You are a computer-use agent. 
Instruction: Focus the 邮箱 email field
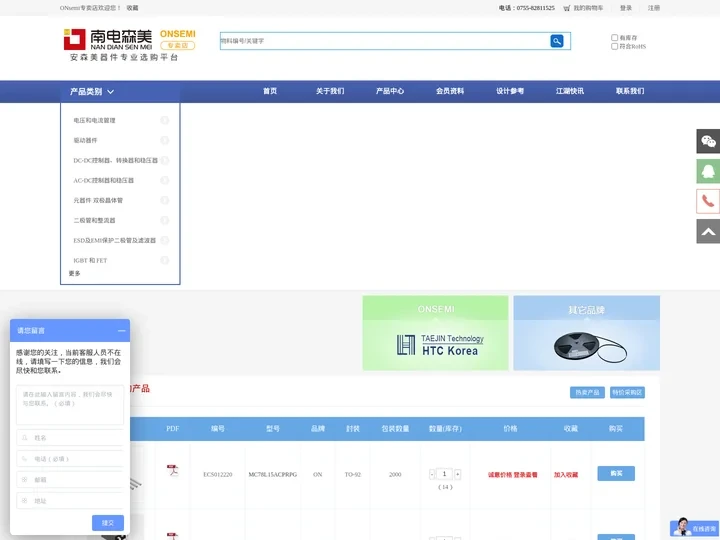pos(70,479)
